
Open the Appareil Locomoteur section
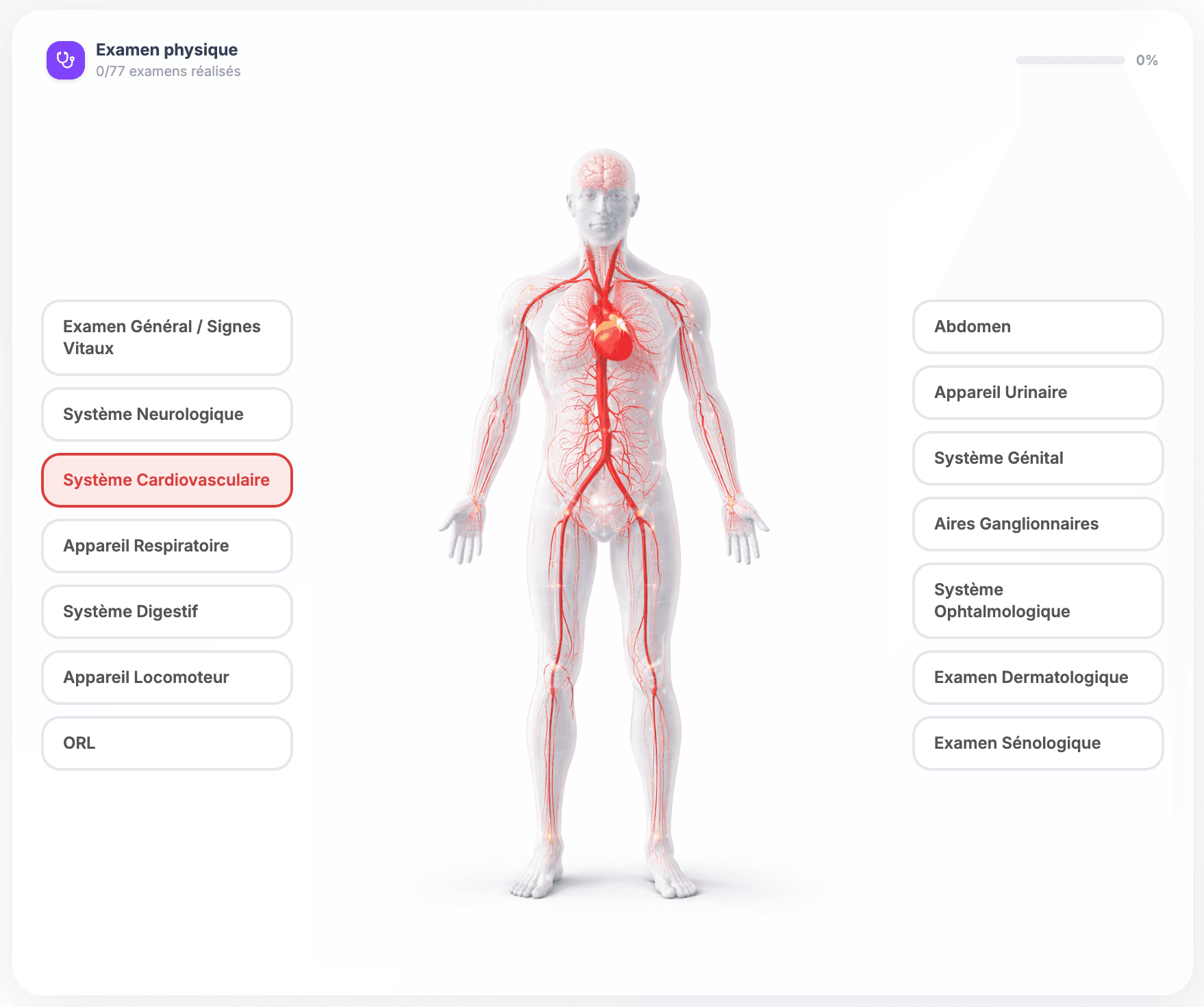[x=166, y=677]
